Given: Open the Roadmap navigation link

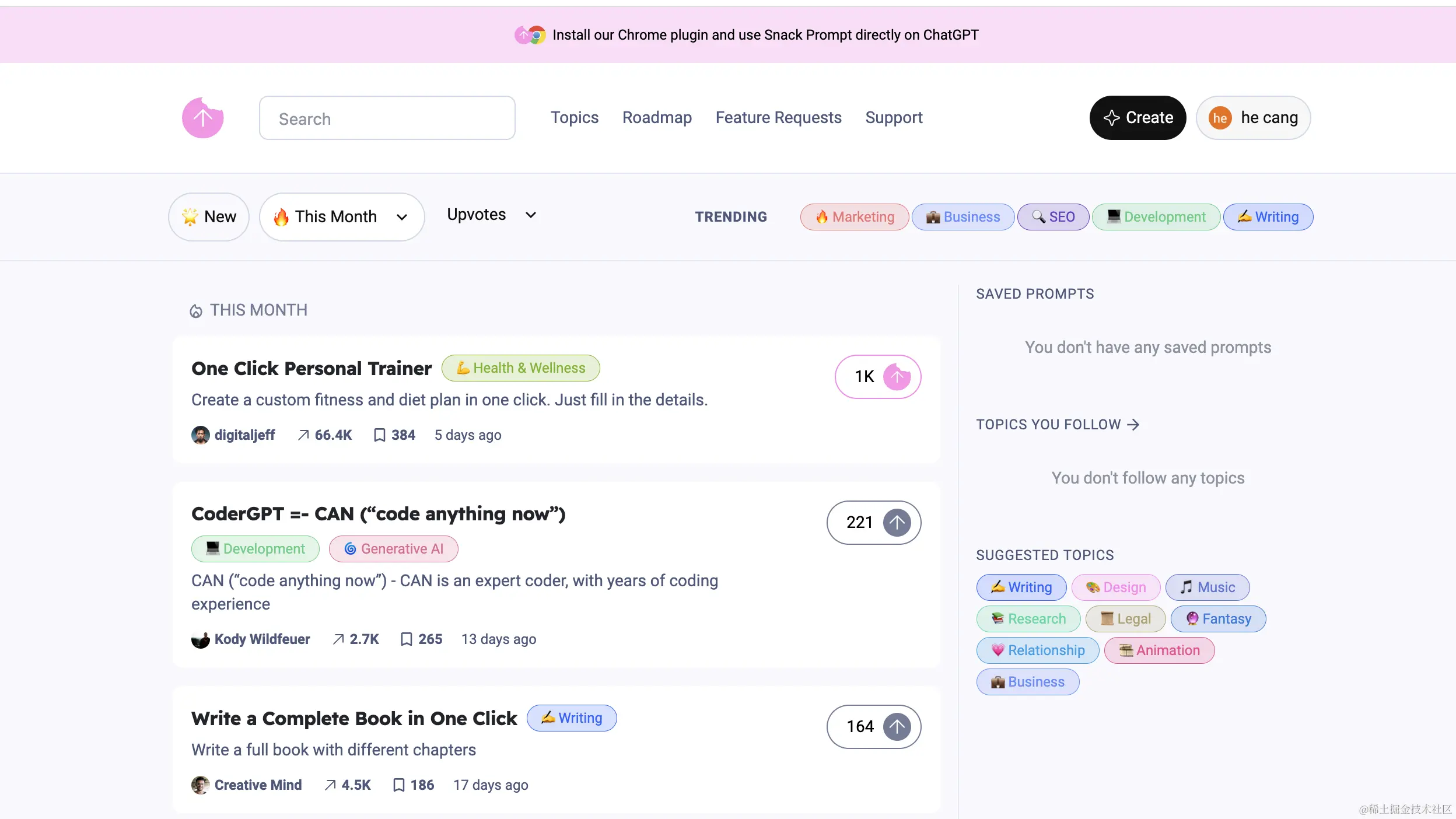Looking at the screenshot, I should tap(657, 118).
